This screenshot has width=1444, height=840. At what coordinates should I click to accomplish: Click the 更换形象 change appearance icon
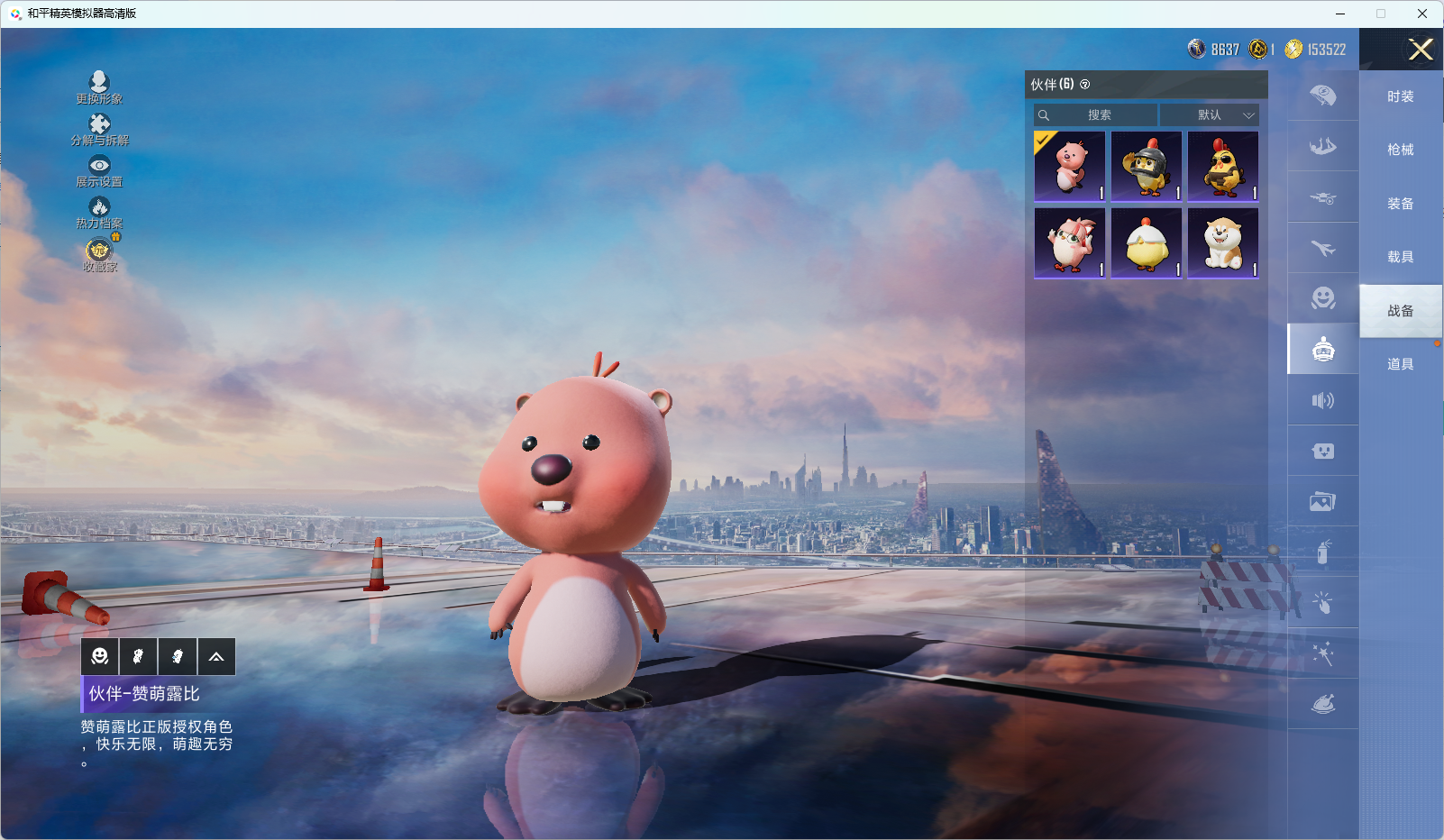(99, 83)
